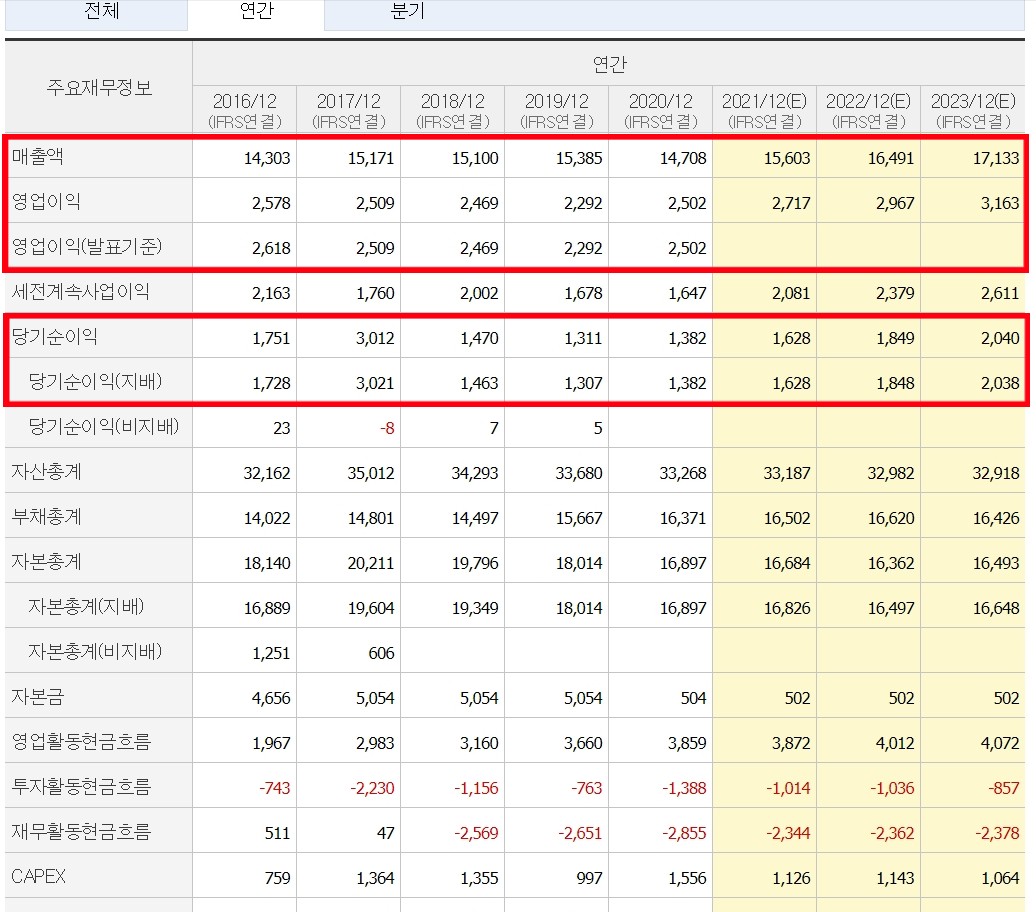Click the 2016/12 column header
The image size is (1036, 912).
point(244,110)
